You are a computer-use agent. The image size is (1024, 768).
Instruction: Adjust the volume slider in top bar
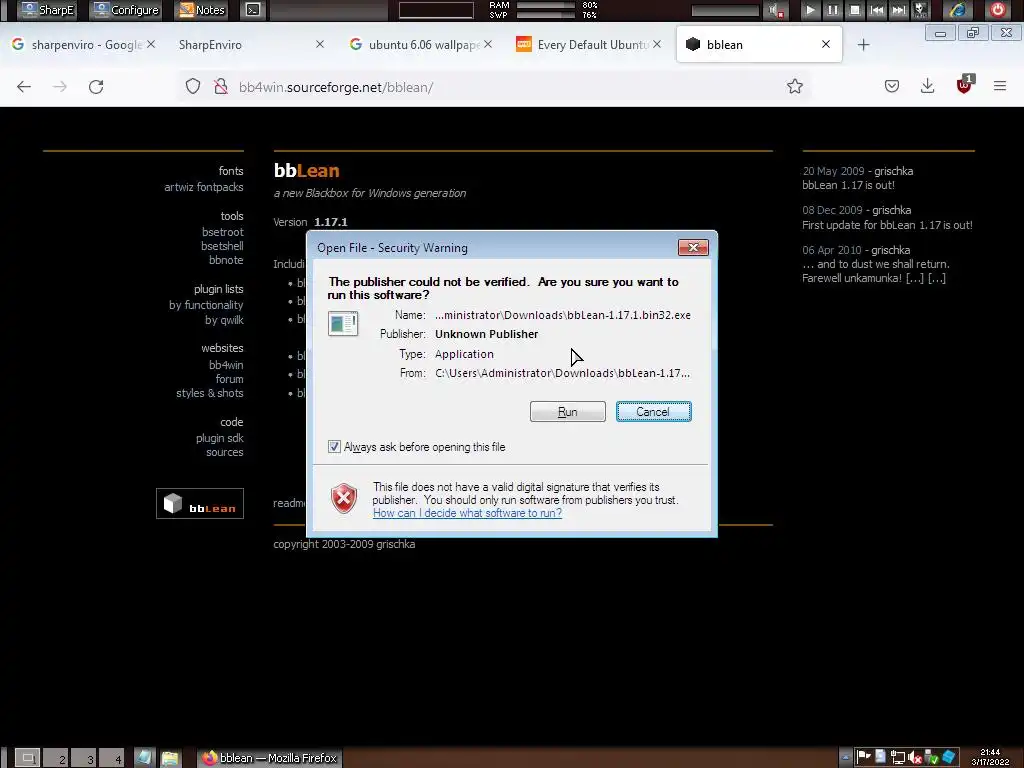coord(725,10)
